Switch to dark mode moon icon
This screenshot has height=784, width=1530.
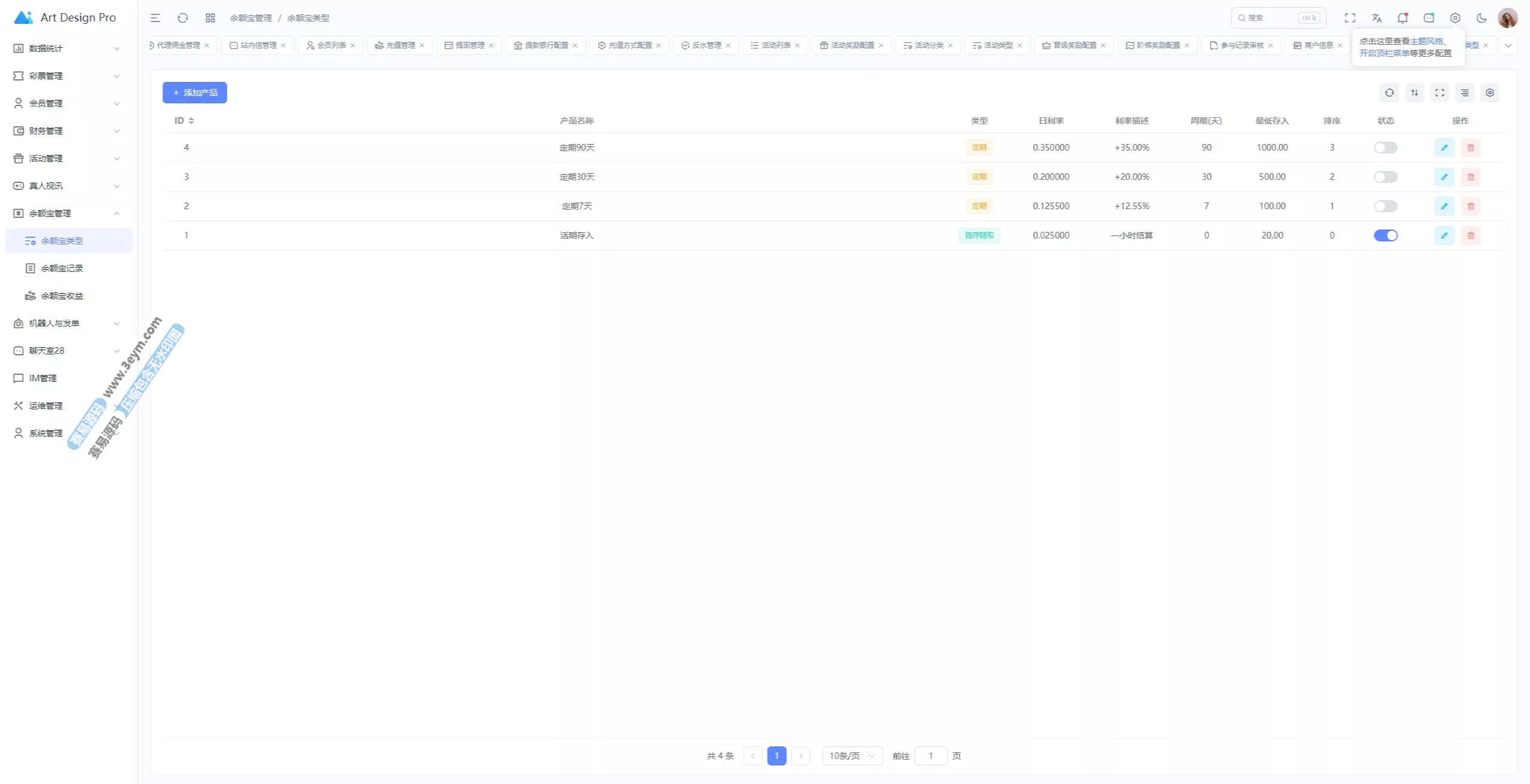[1481, 18]
